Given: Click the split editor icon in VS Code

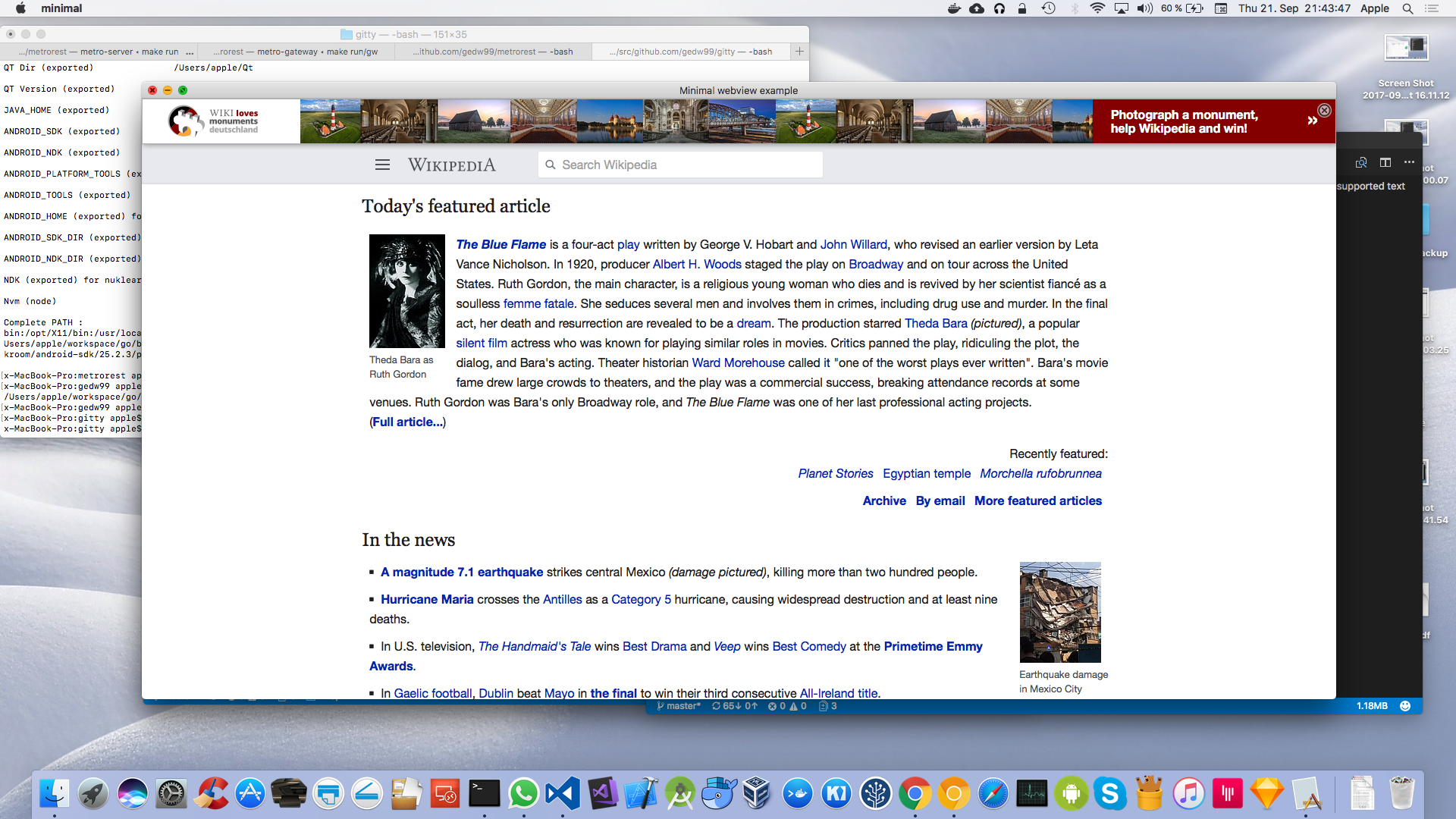Looking at the screenshot, I should (1385, 162).
